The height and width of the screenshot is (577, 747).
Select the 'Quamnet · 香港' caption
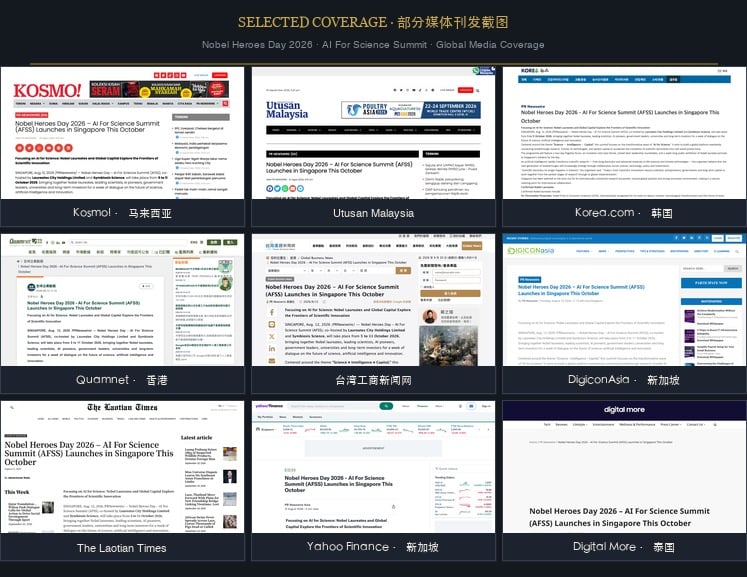click(122, 380)
